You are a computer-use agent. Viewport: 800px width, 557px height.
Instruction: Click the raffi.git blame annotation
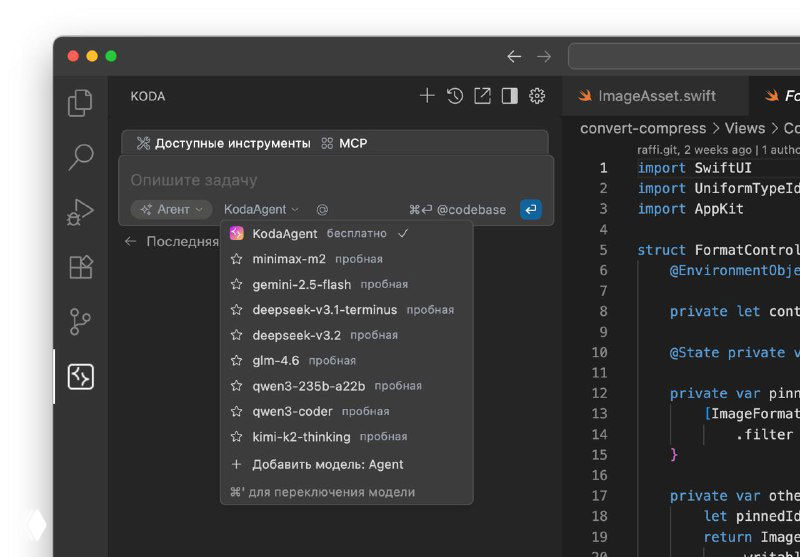point(719,150)
